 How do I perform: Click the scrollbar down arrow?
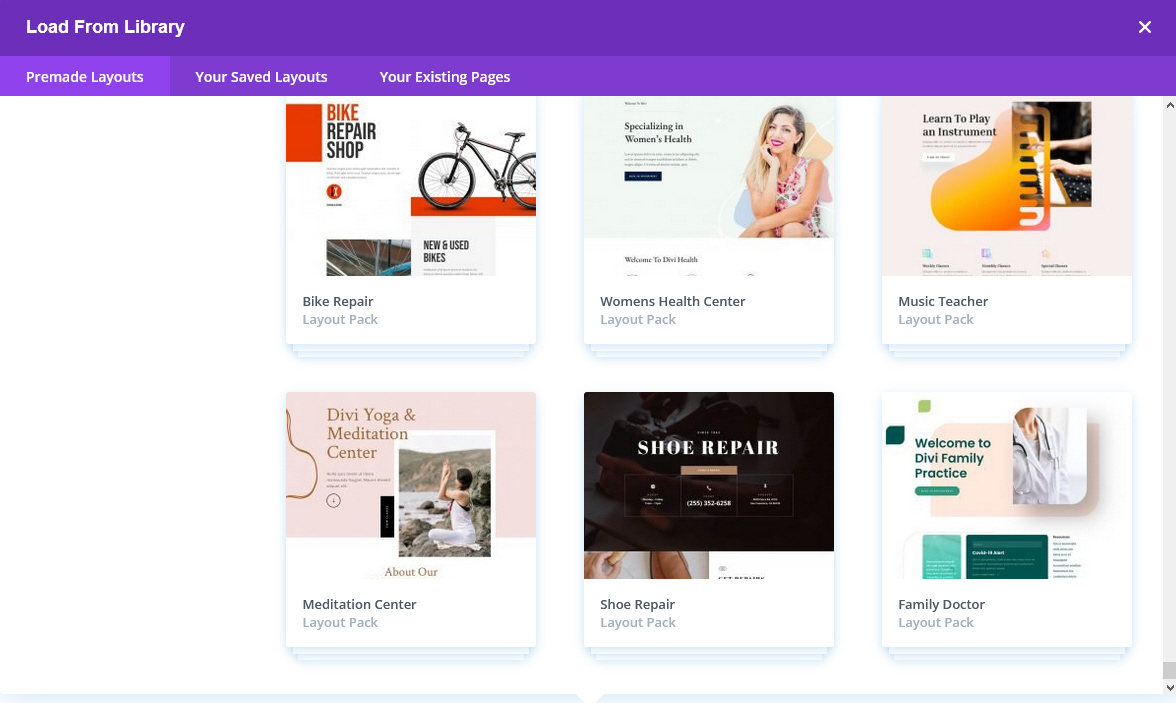(x=1169, y=687)
